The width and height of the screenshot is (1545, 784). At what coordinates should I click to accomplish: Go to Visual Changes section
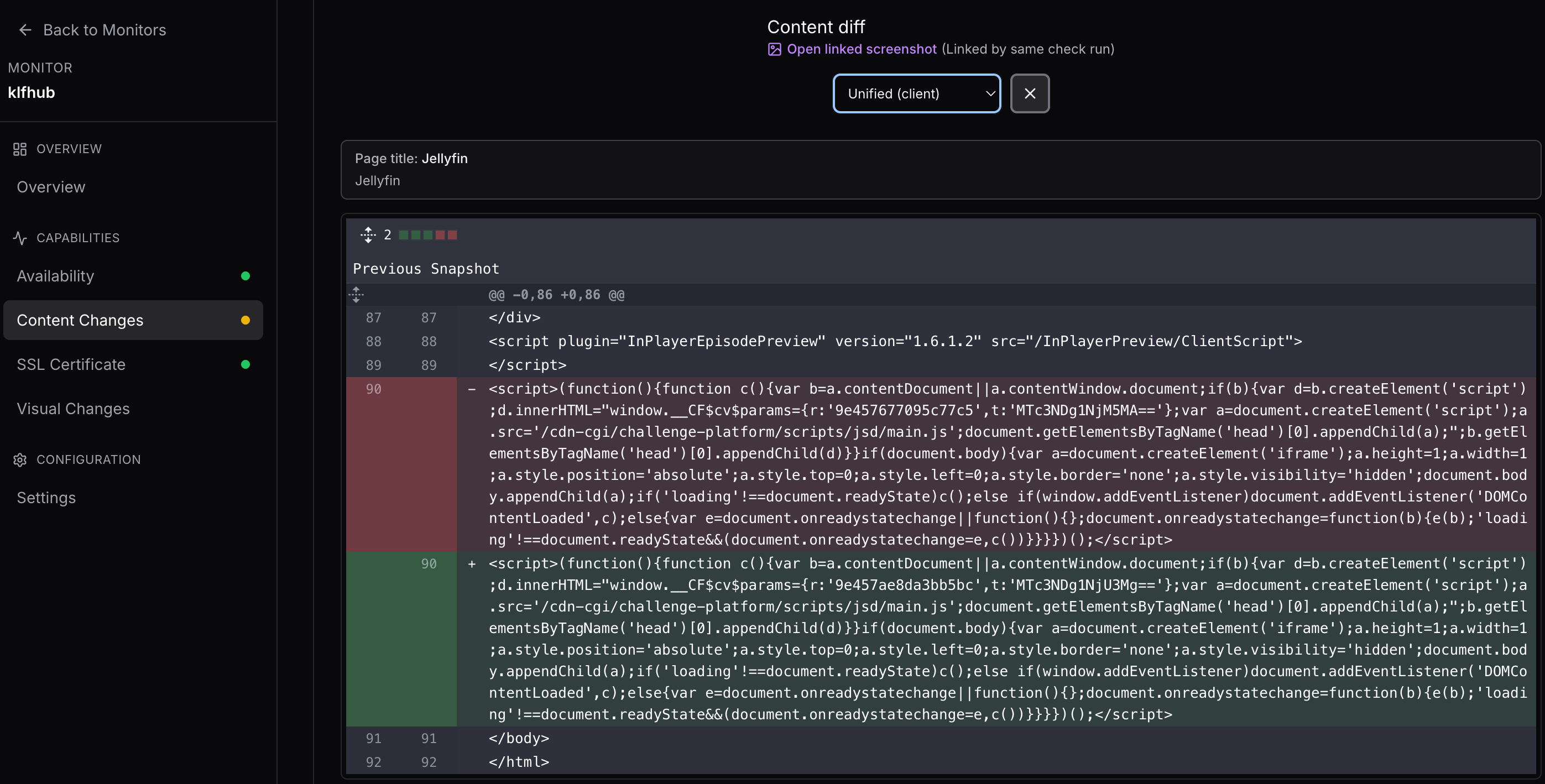click(73, 409)
